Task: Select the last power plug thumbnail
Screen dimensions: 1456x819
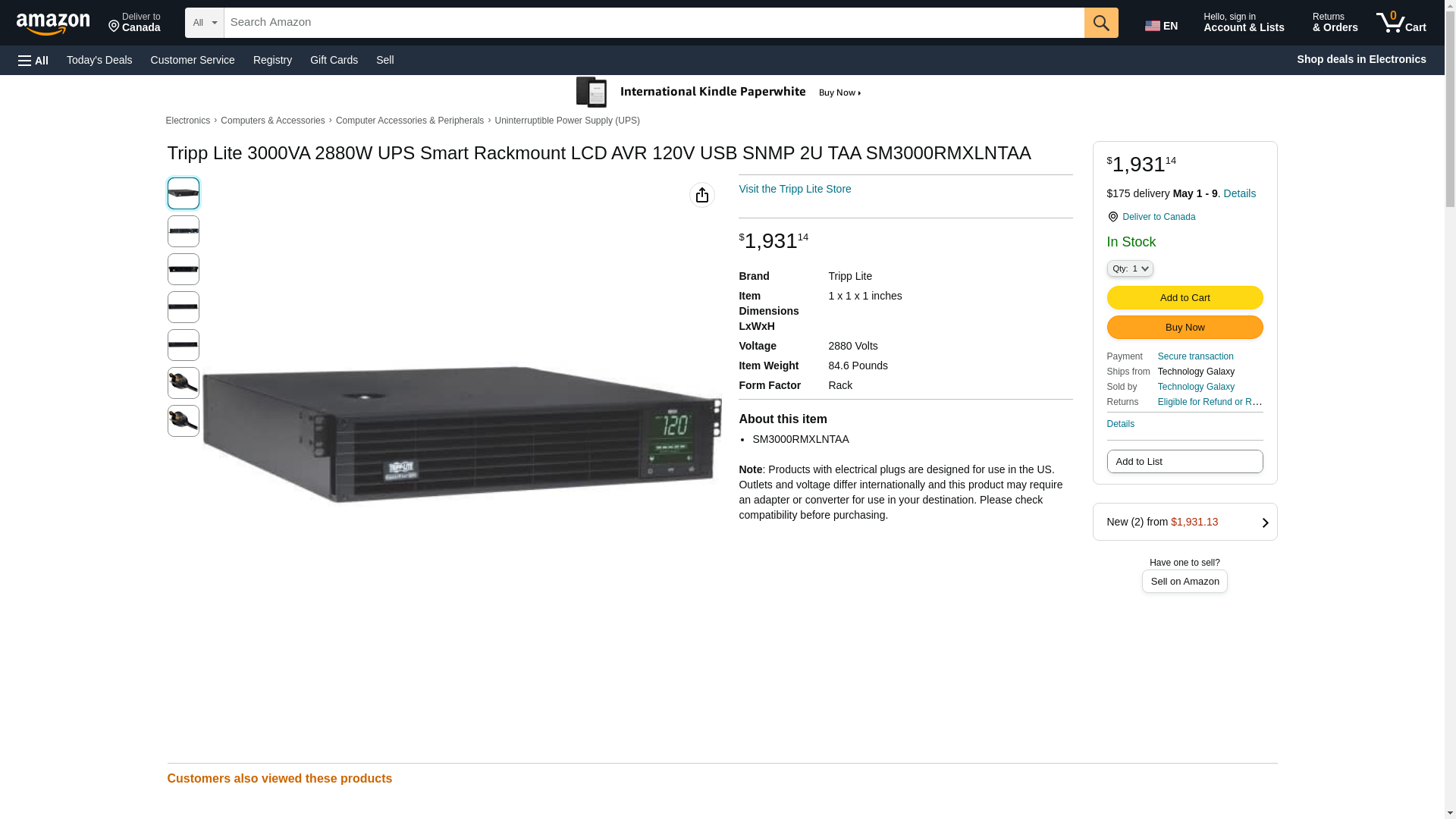Action: pos(183,421)
